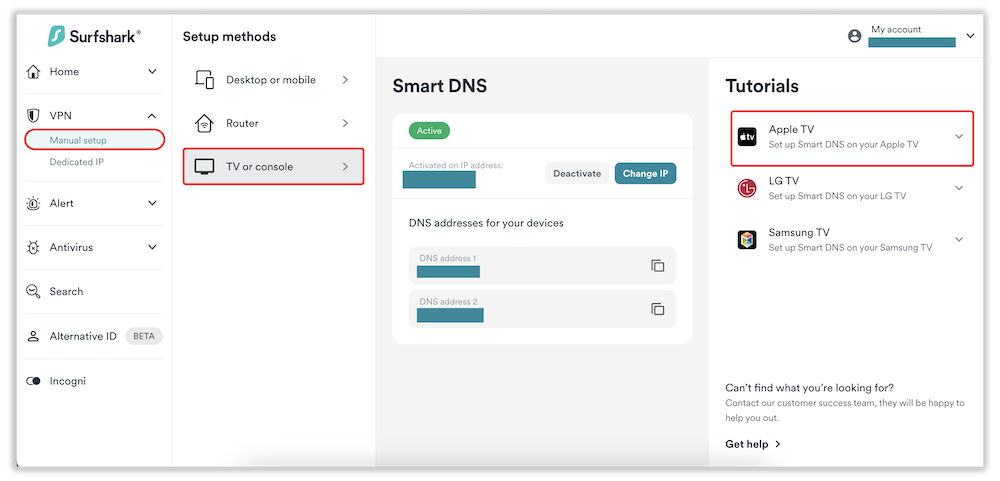Expand the Alert menu chevron
The image size is (1000, 481).
152,204
